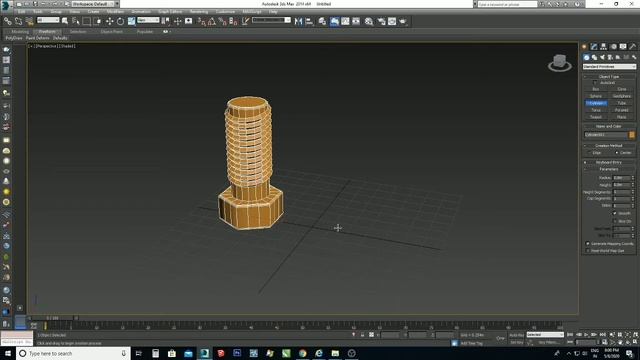Screen dimensions: 640x360
Task: Switch to the Freeform ribbon tab
Action: point(47,32)
